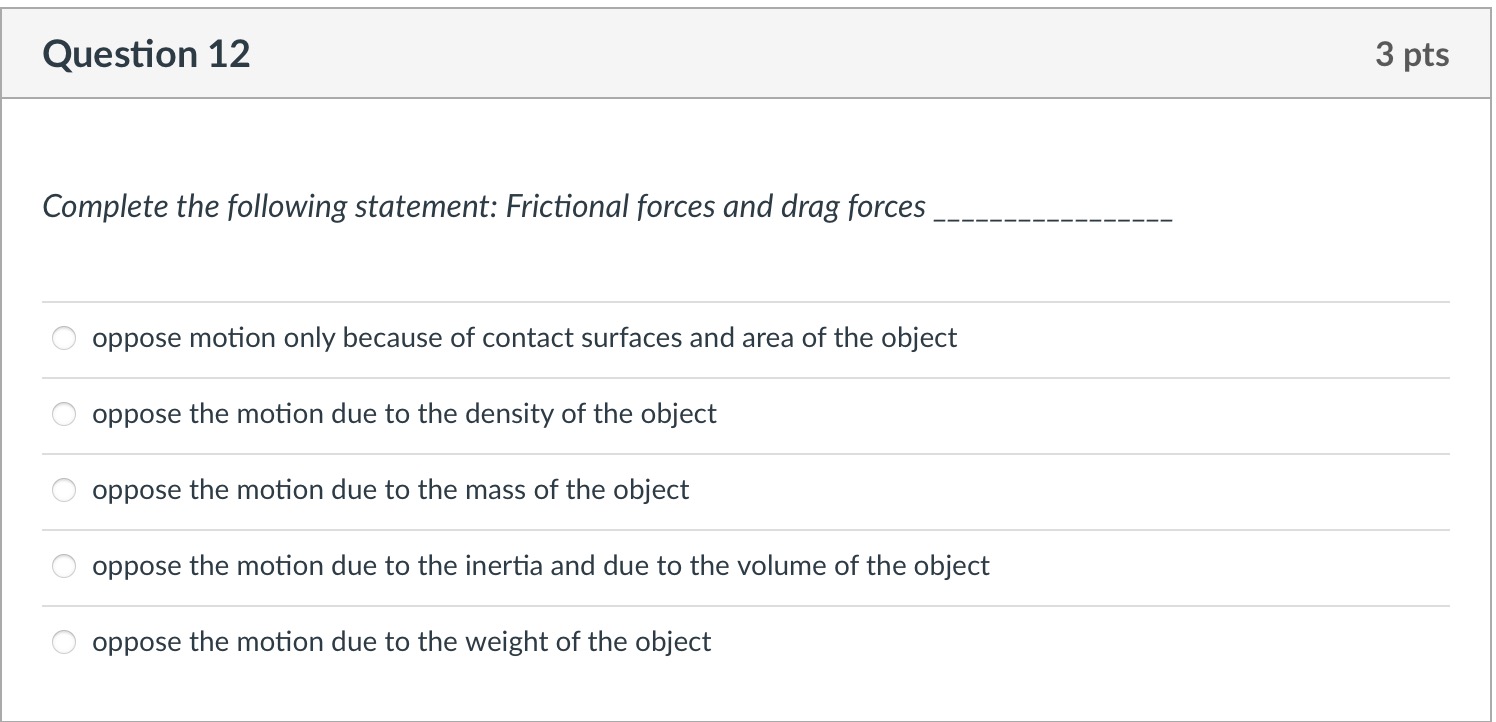Select the radio button for "contact surfaces and area" answer

click(x=64, y=338)
